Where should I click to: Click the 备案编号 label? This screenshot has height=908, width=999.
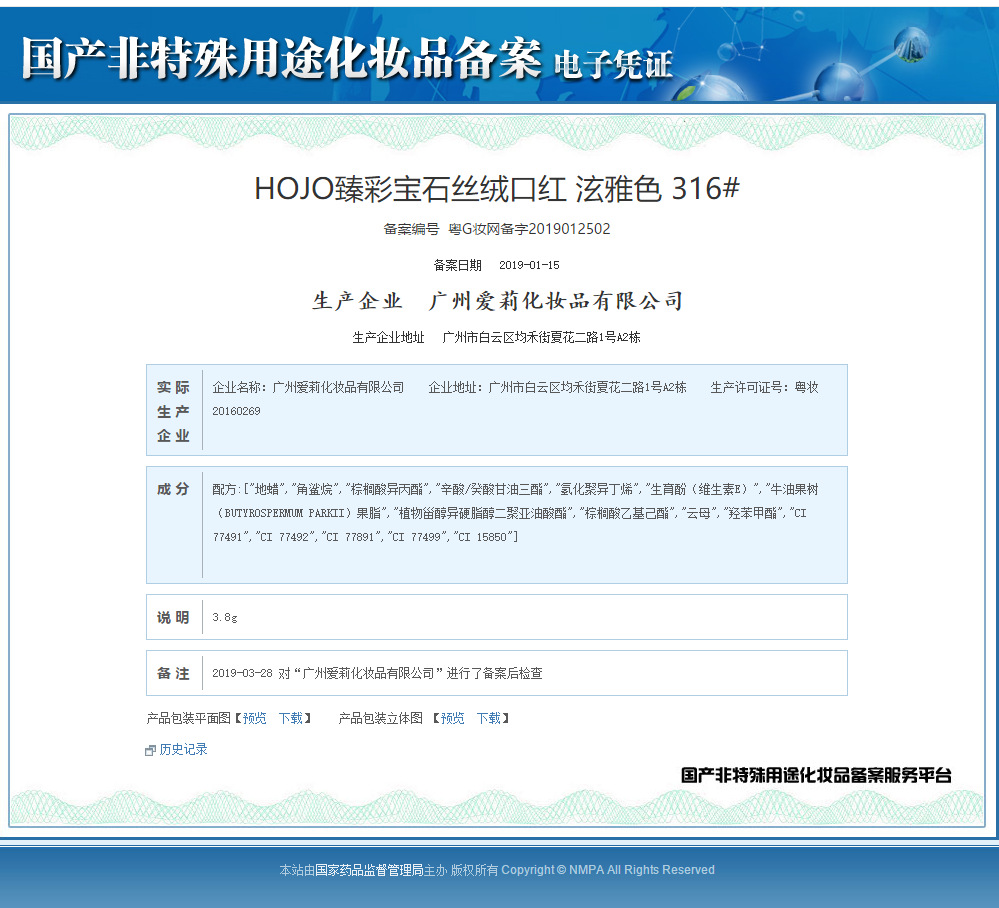(411, 229)
